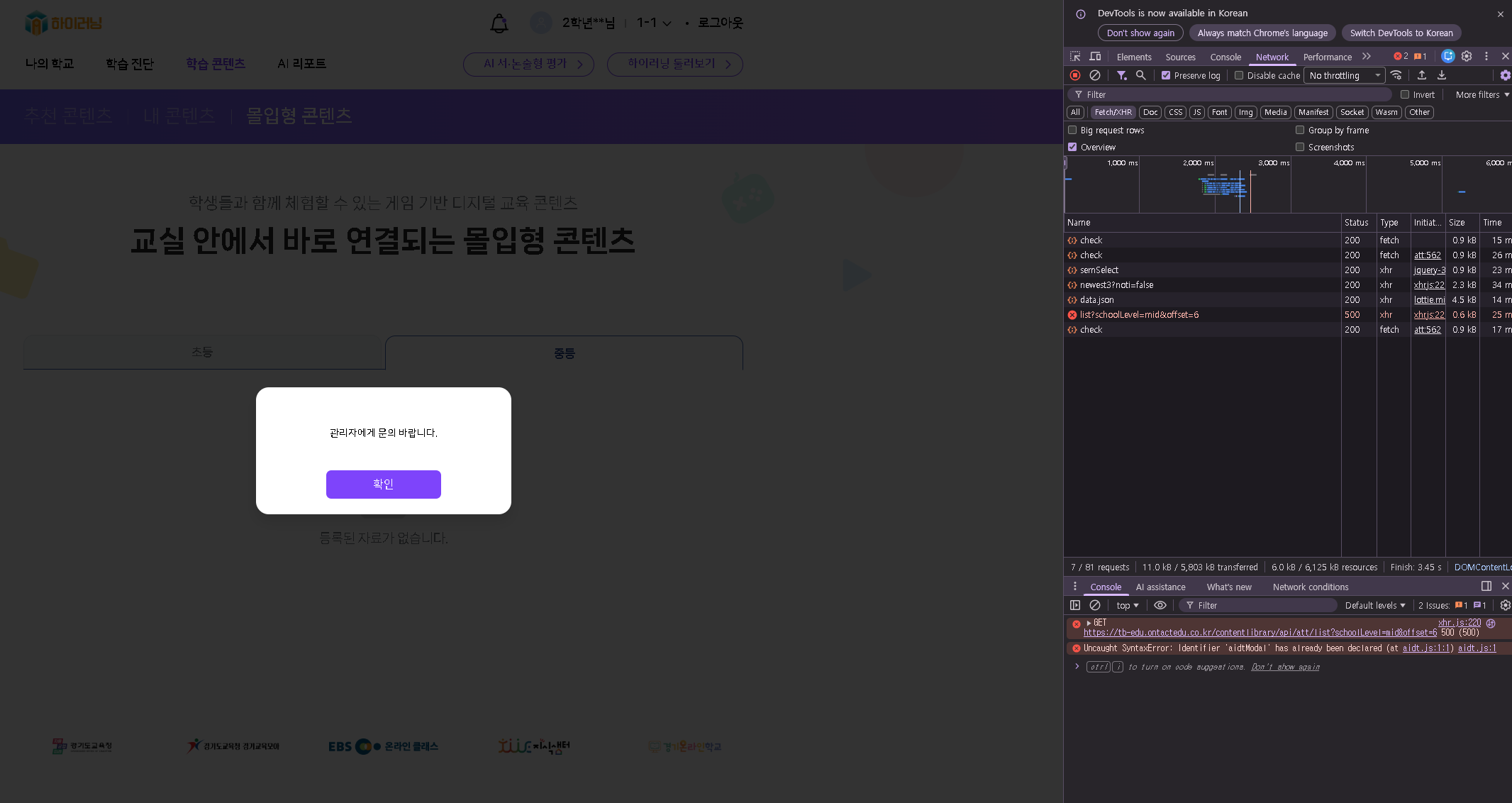The height and width of the screenshot is (803, 1512).
Task: Uncheck the Preserve log checkbox
Action: [x=1166, y=75]
